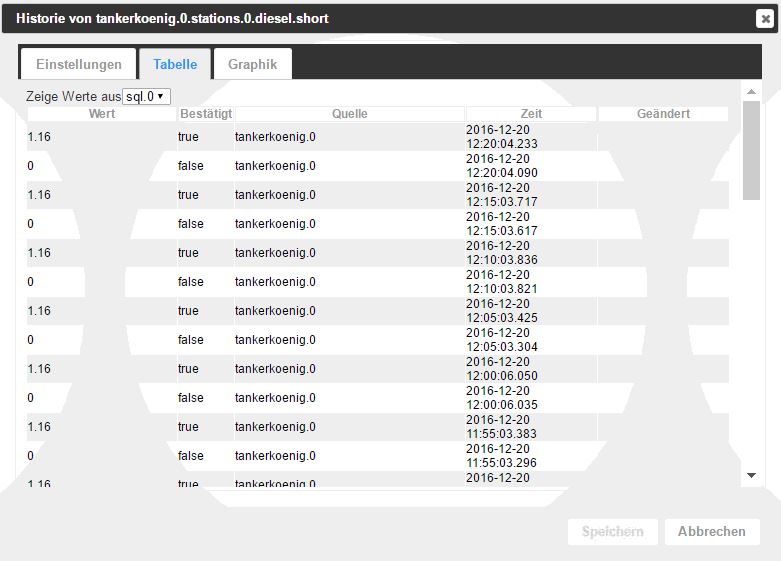Click the Wert column header

(102, 114)
